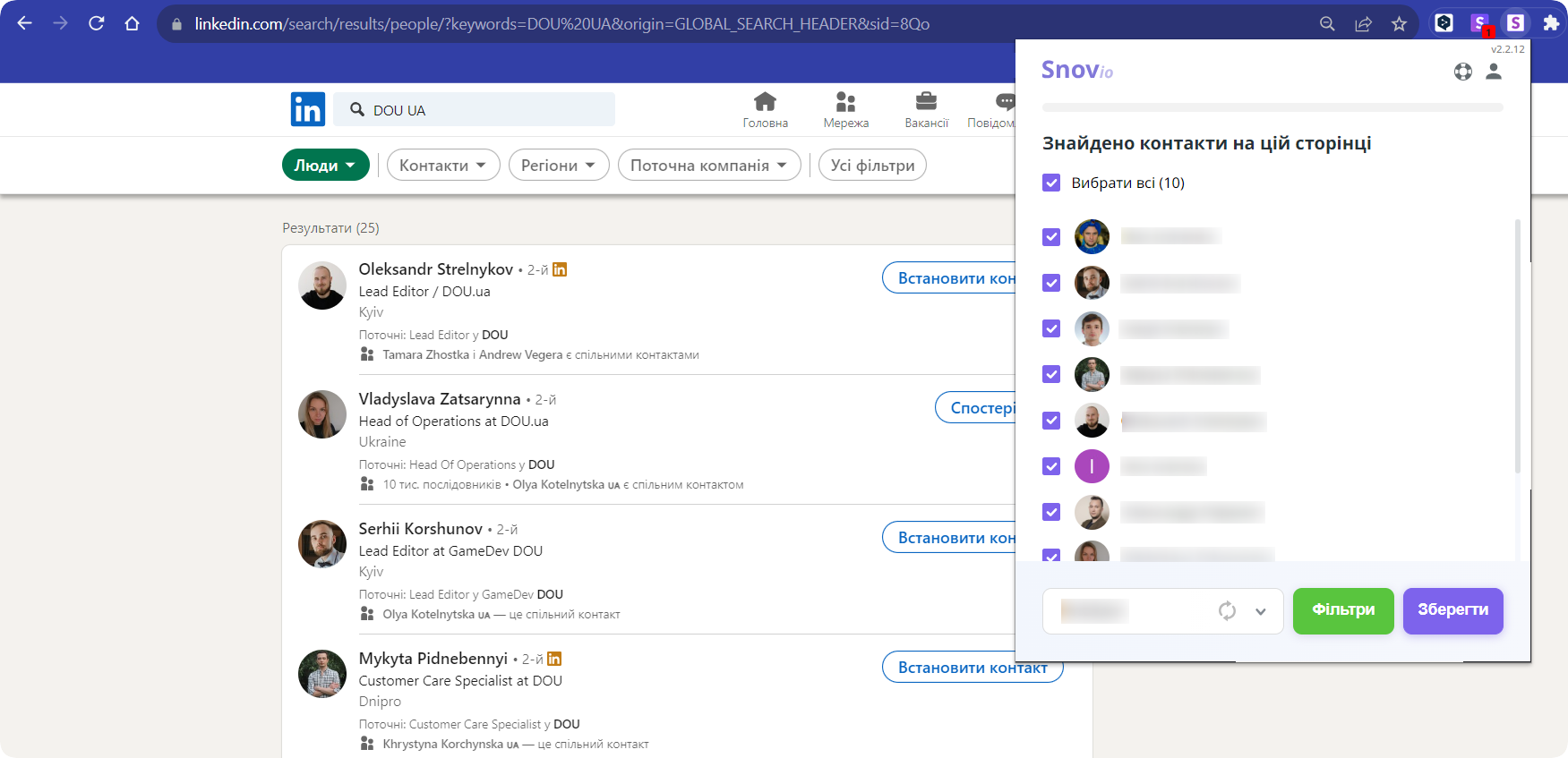Click Vladyslava Zatsarynna profile photo
Image resolution: width=1568 pixels, height=758 pixels.
click(x=322, y=414)
